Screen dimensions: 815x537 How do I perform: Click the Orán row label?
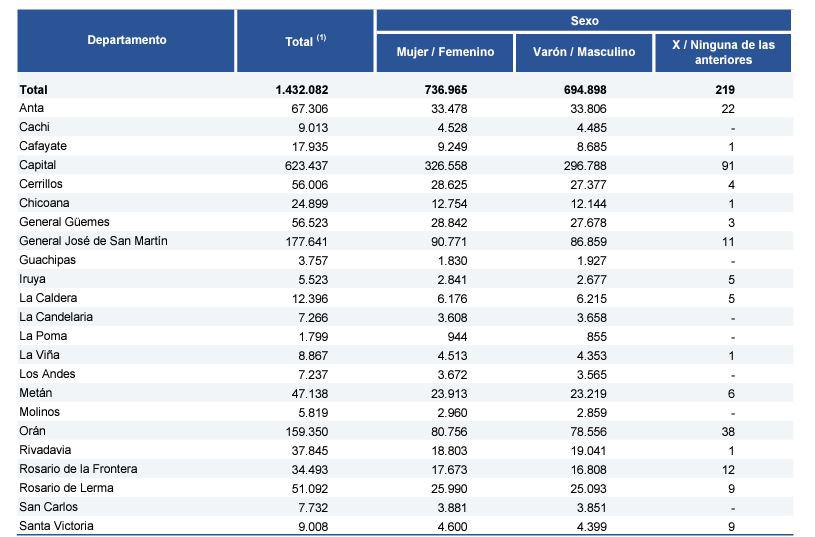32,431
